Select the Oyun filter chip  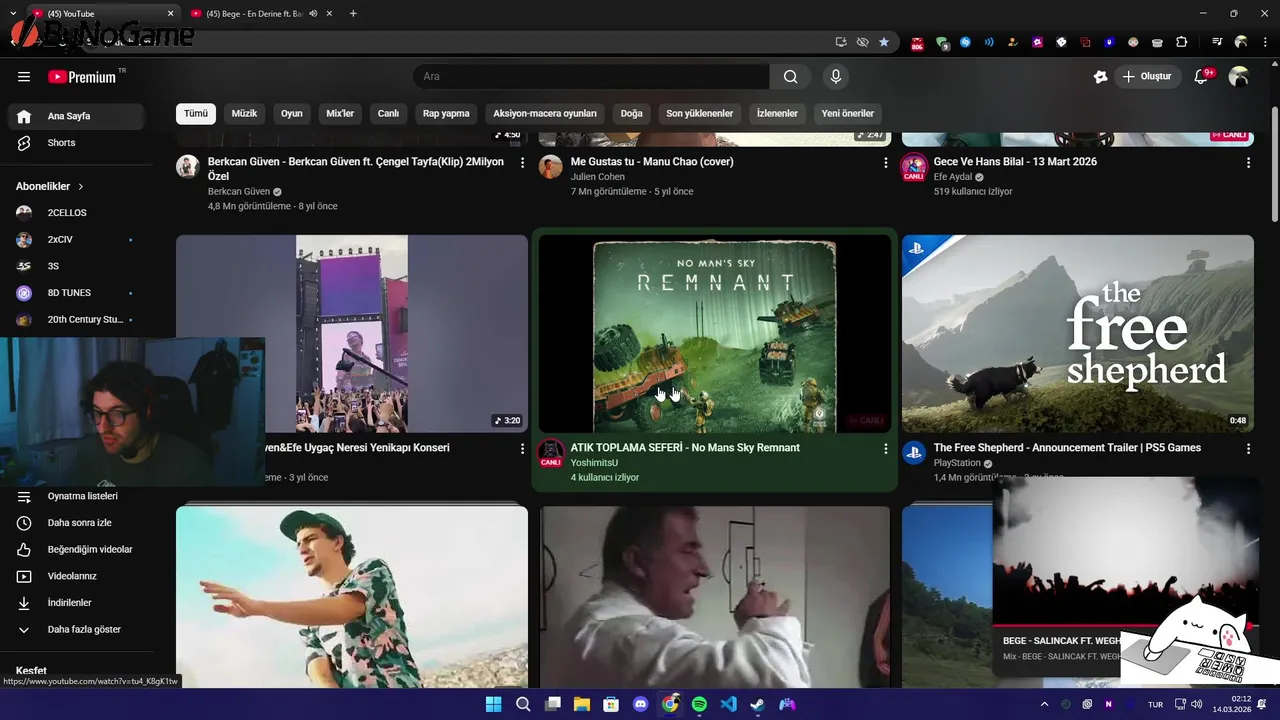[292, 114]
